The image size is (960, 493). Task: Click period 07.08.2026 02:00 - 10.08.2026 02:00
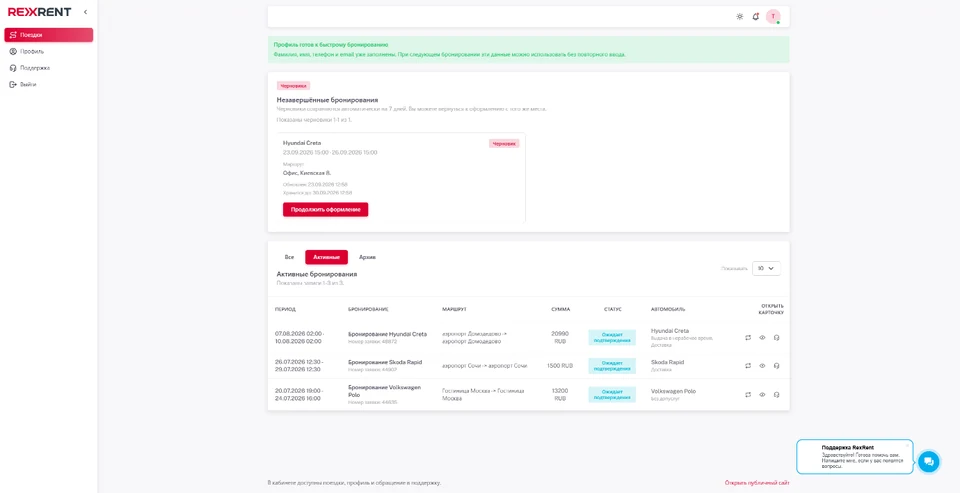[300, 337]
